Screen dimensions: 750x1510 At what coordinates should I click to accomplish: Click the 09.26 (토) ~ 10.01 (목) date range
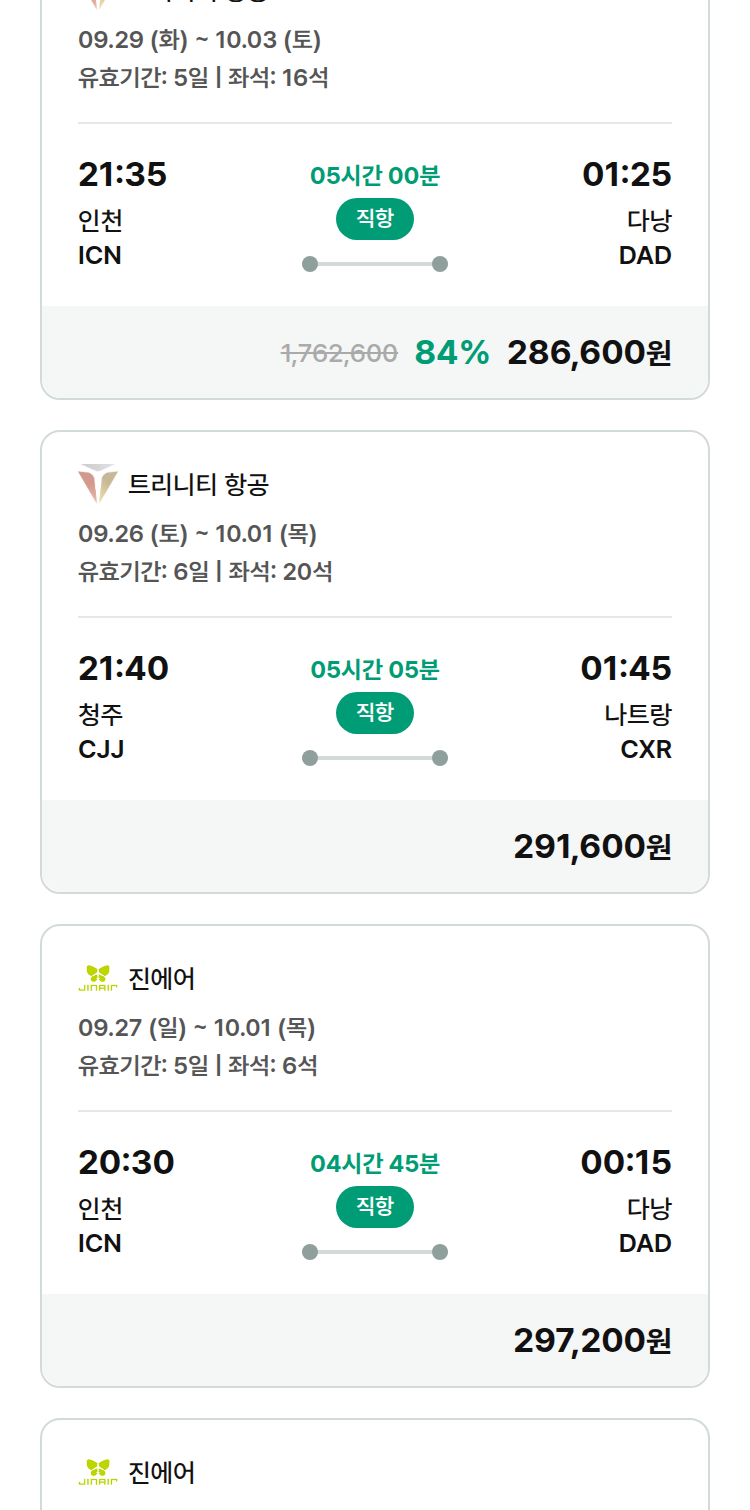[198, 534]
